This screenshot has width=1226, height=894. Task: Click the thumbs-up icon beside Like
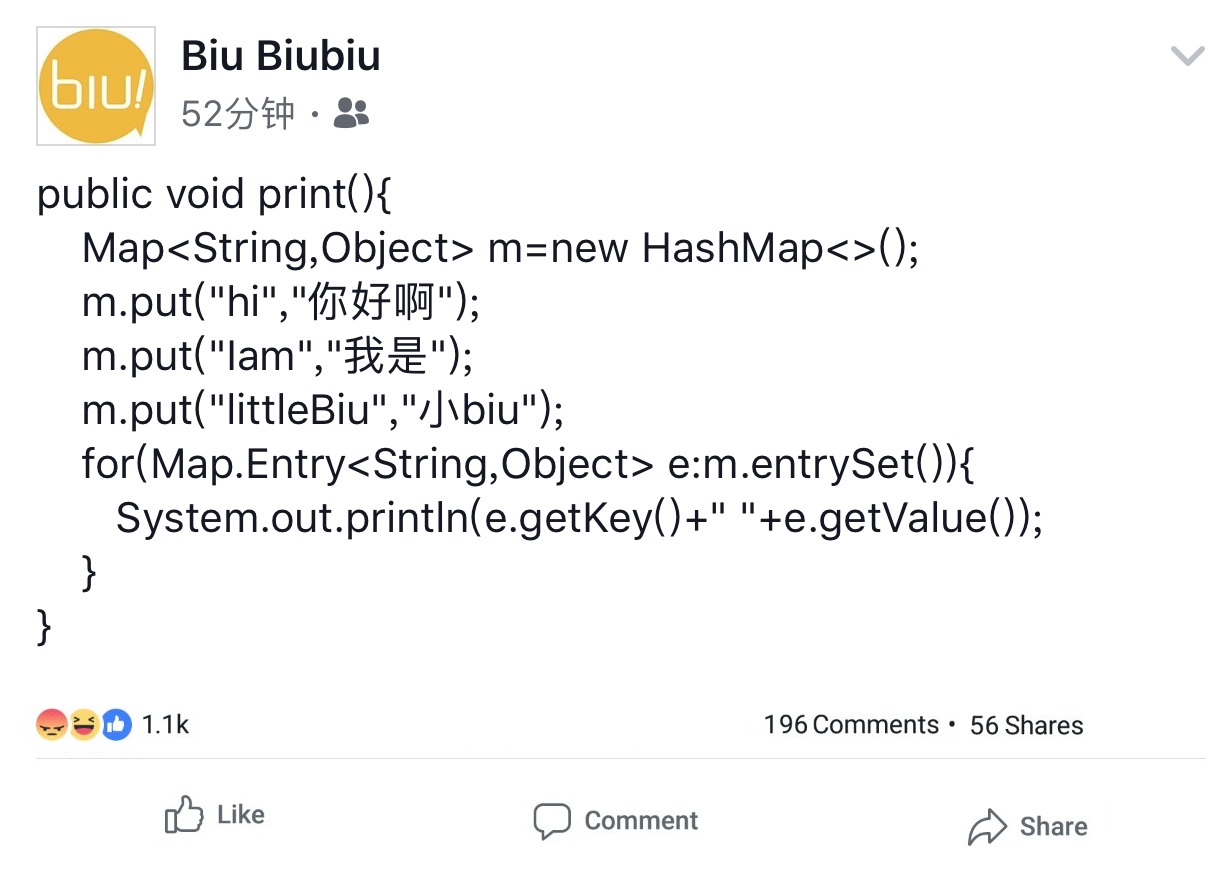tap(184, 815)
